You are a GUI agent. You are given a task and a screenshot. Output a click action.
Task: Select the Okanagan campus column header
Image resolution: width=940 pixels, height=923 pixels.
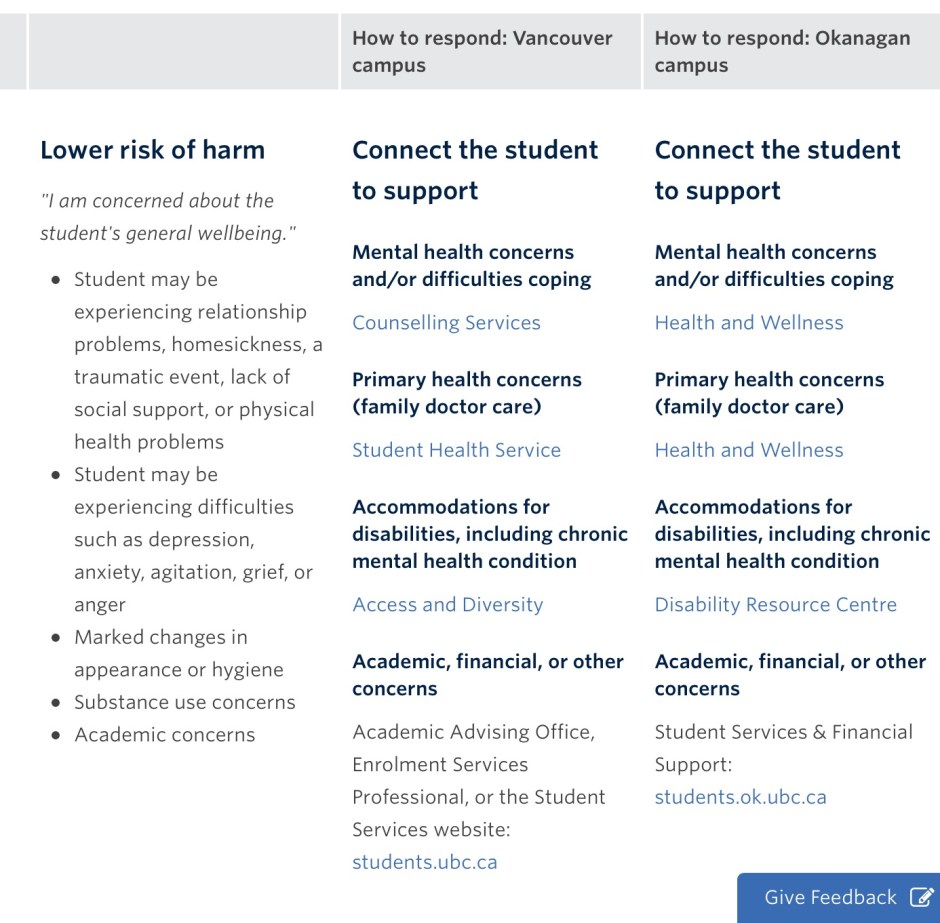(782, 52)
